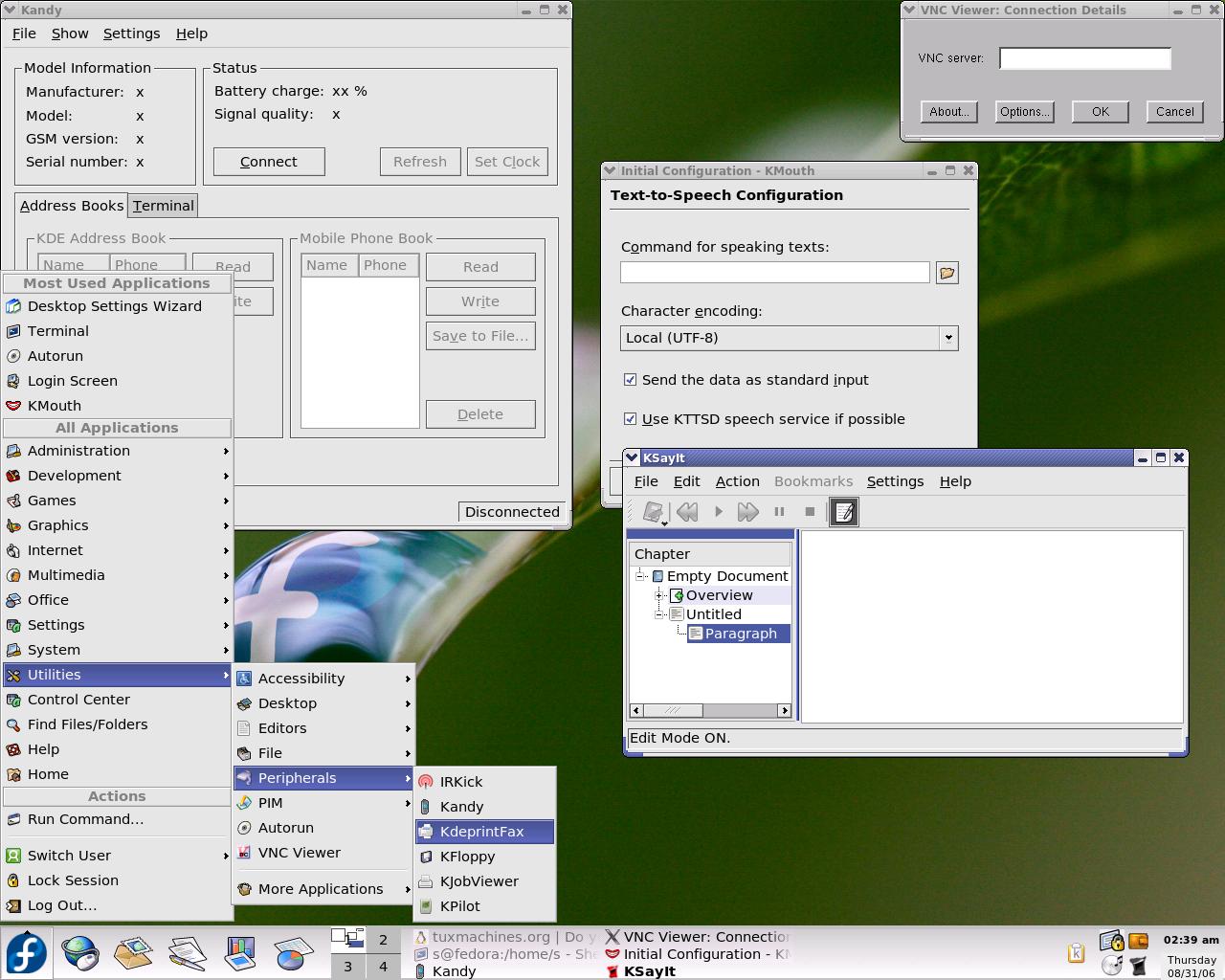Open KSayIt's Action menu
The image size is (1225, 980).
click(738, 481)
